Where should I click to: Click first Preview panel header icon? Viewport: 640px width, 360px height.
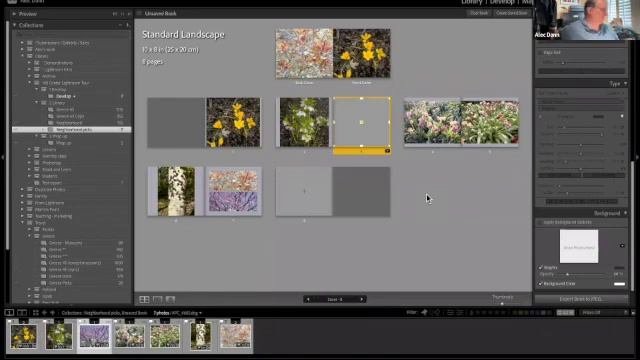point(115,14)
